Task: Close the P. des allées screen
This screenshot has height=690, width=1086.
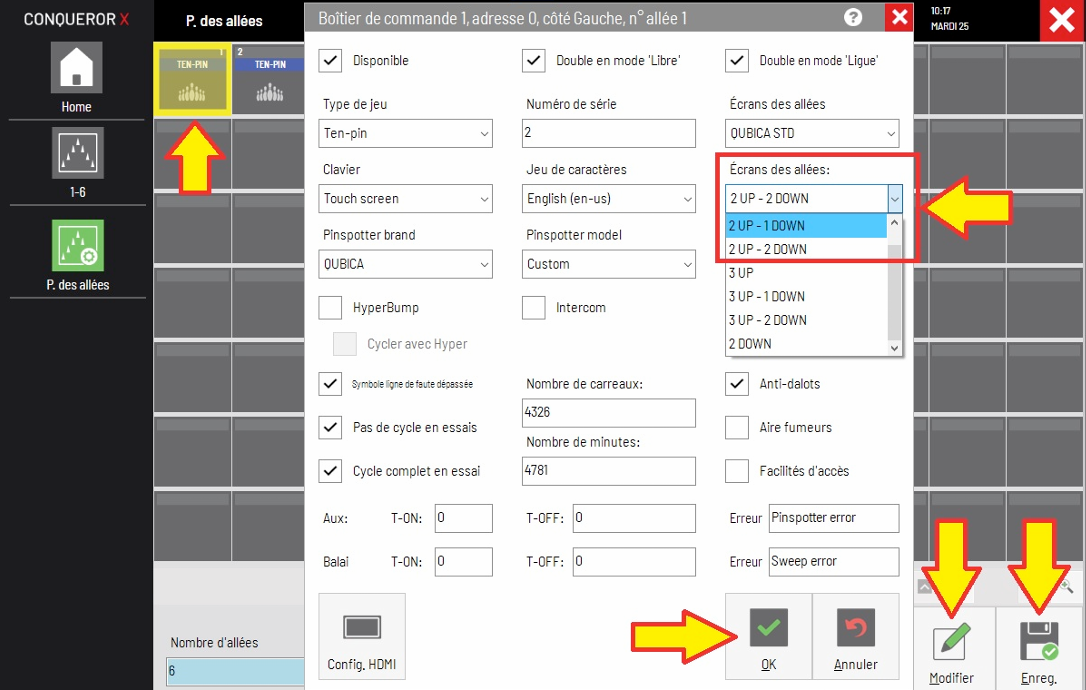Action: (x=1062, y=21)
